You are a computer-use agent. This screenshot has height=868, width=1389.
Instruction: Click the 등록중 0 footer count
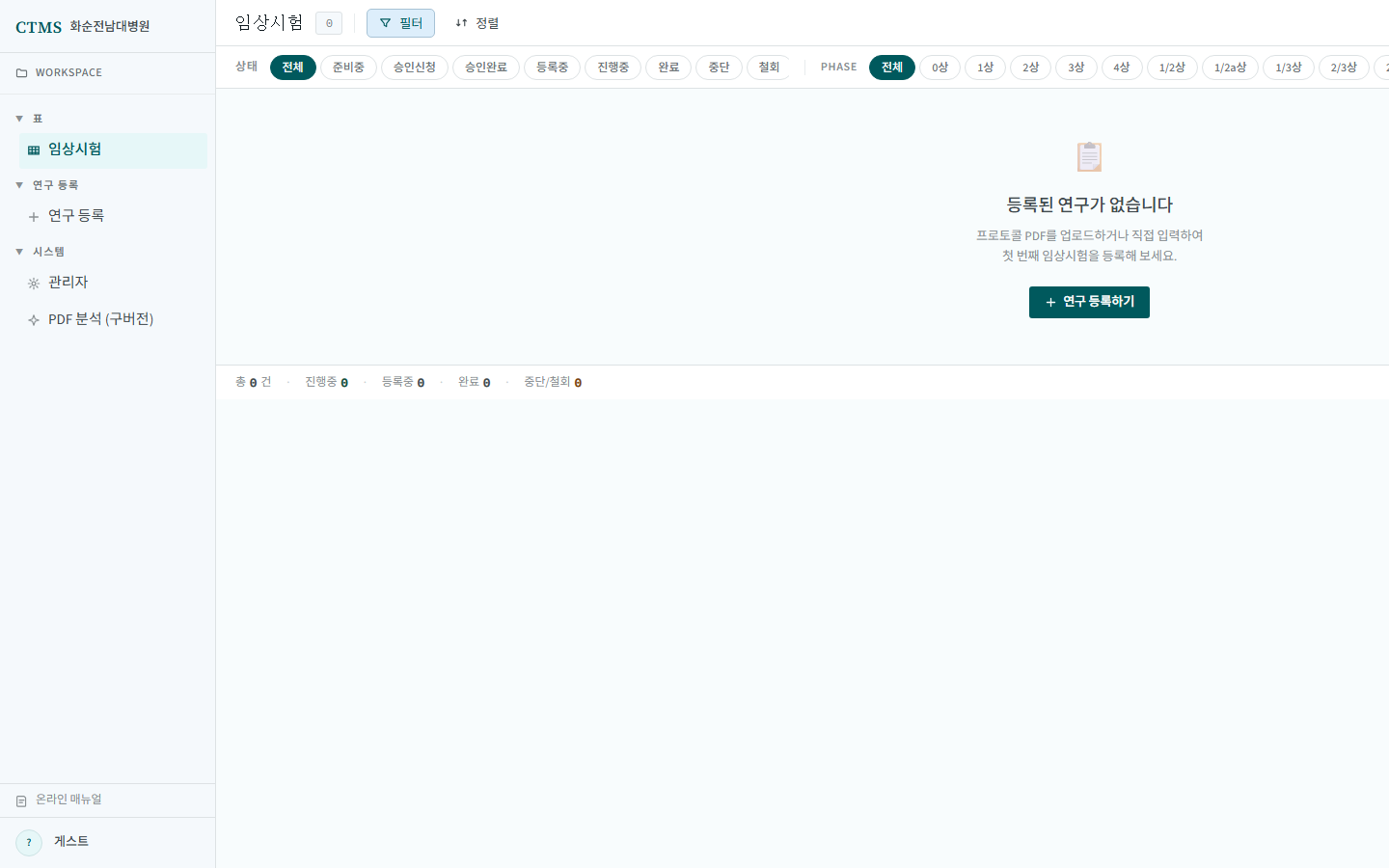tap(403, 383)
